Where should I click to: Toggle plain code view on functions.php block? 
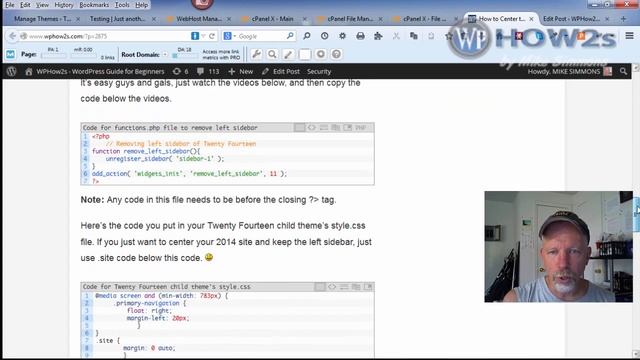tap(311, 128)
